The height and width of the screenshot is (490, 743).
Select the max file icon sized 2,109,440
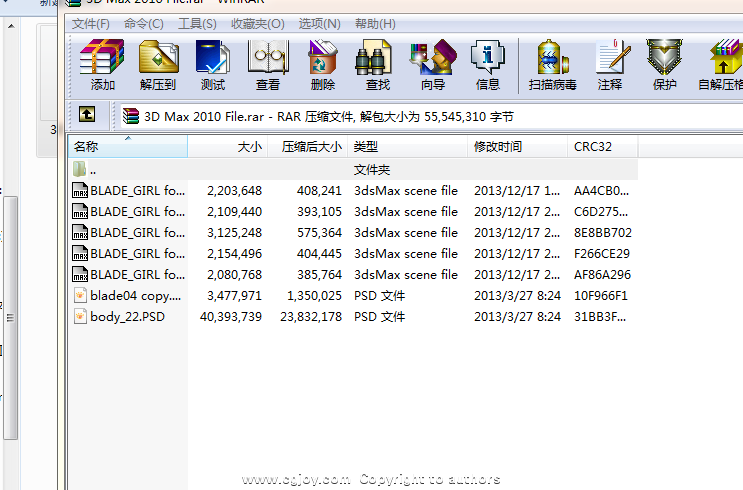80,211
